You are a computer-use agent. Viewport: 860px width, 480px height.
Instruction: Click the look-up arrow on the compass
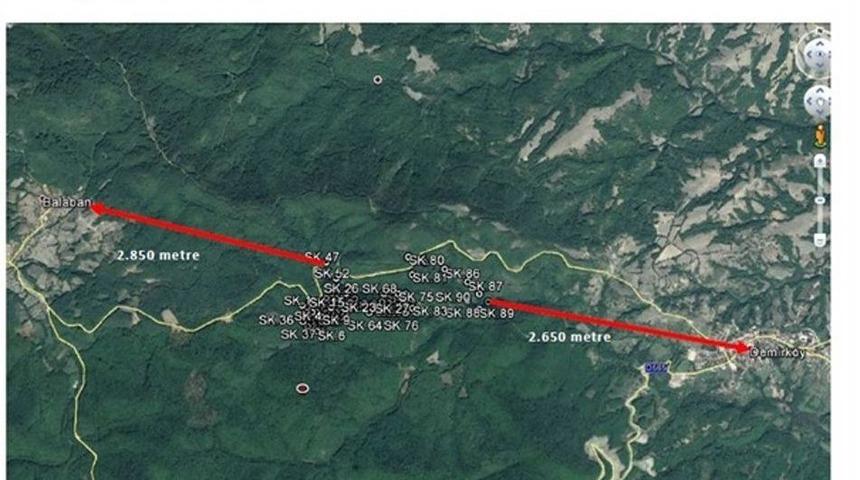click(819, 43)
